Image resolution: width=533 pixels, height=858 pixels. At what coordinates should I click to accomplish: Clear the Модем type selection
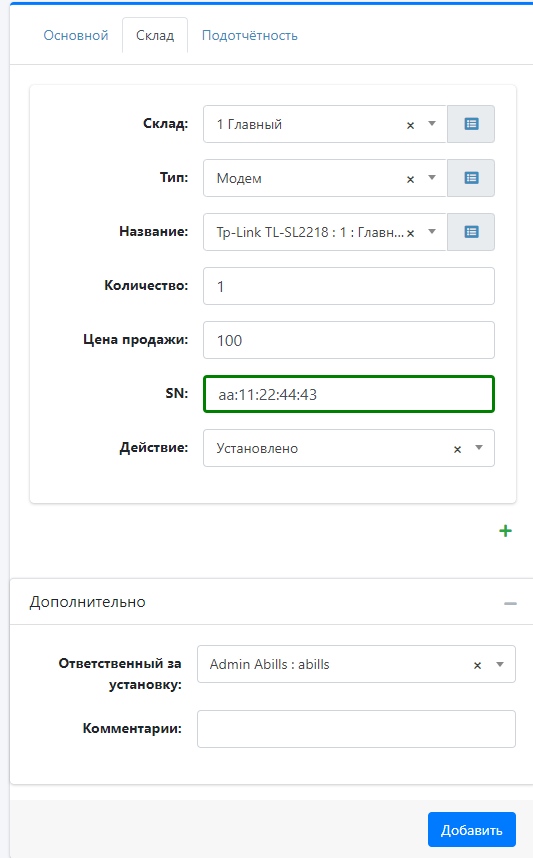(410, 179)
